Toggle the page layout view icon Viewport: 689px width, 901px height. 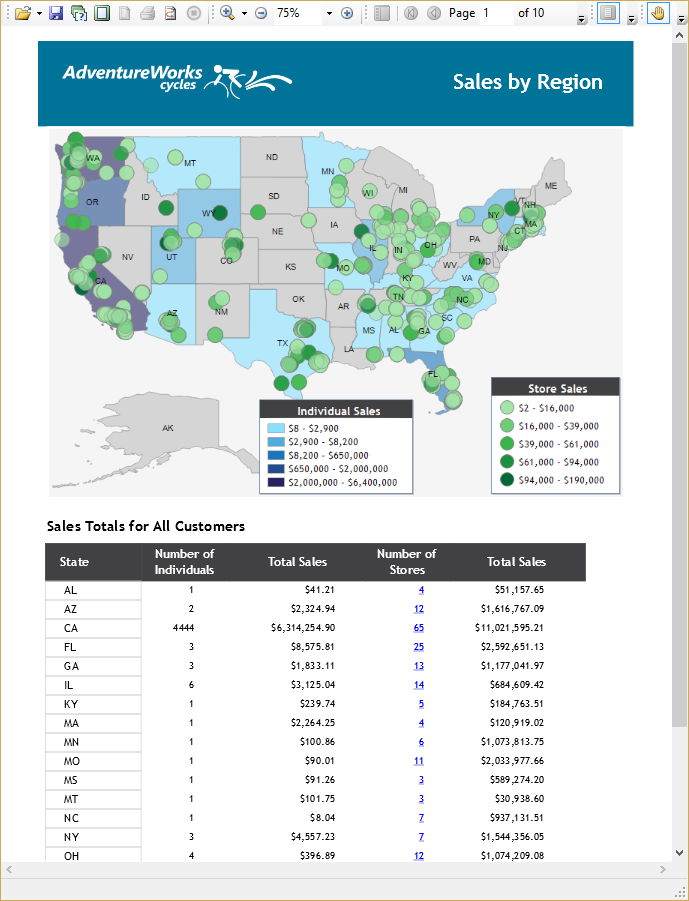tap(608, 13)
